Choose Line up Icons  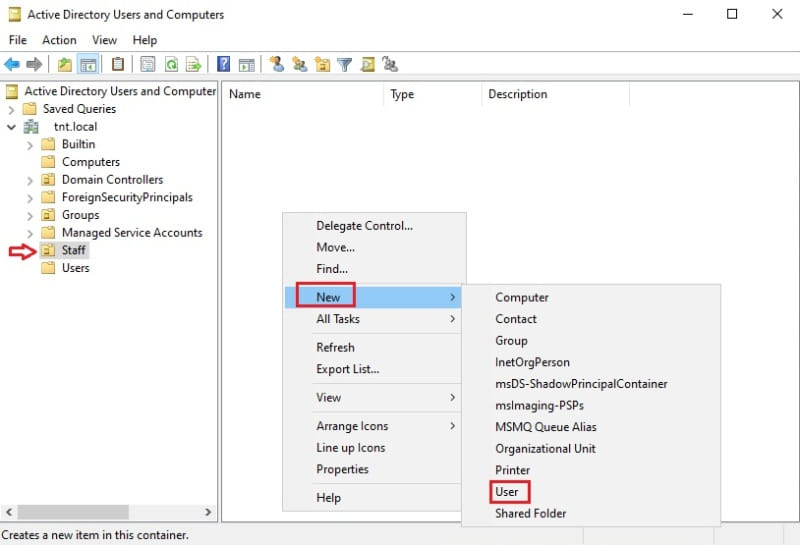[374, 448]
